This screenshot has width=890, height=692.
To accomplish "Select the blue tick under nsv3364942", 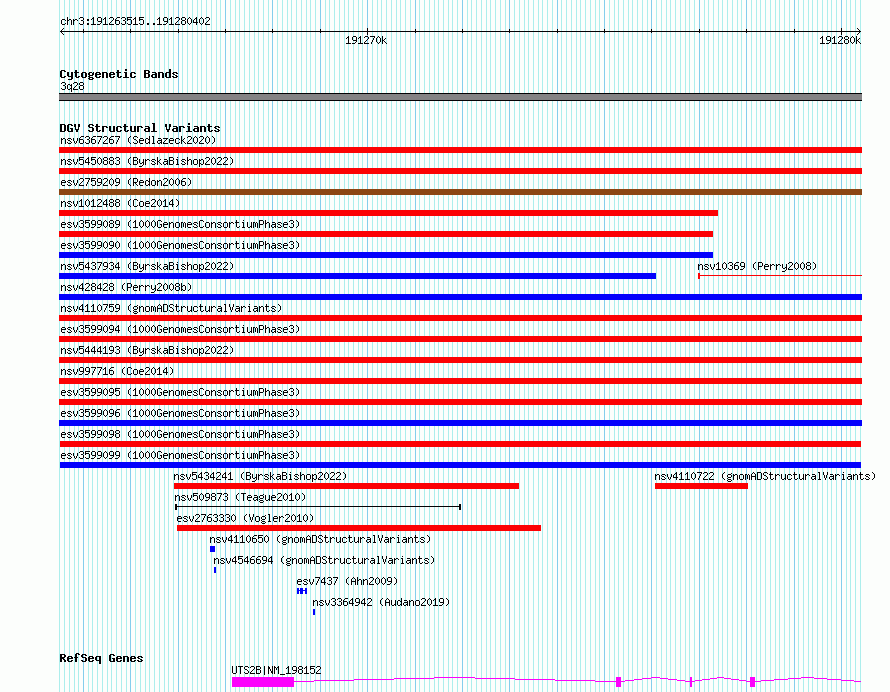I will [x=314, y=612].
